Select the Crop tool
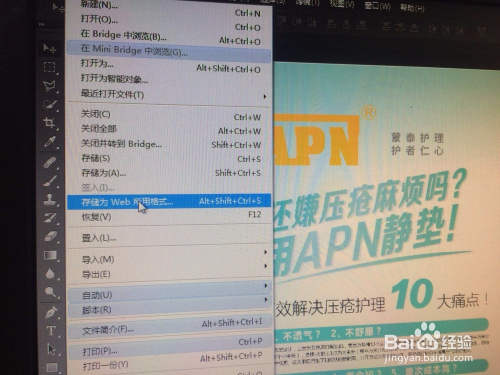The width and height of the screenshot is (500, 375). tap(50, 123)
